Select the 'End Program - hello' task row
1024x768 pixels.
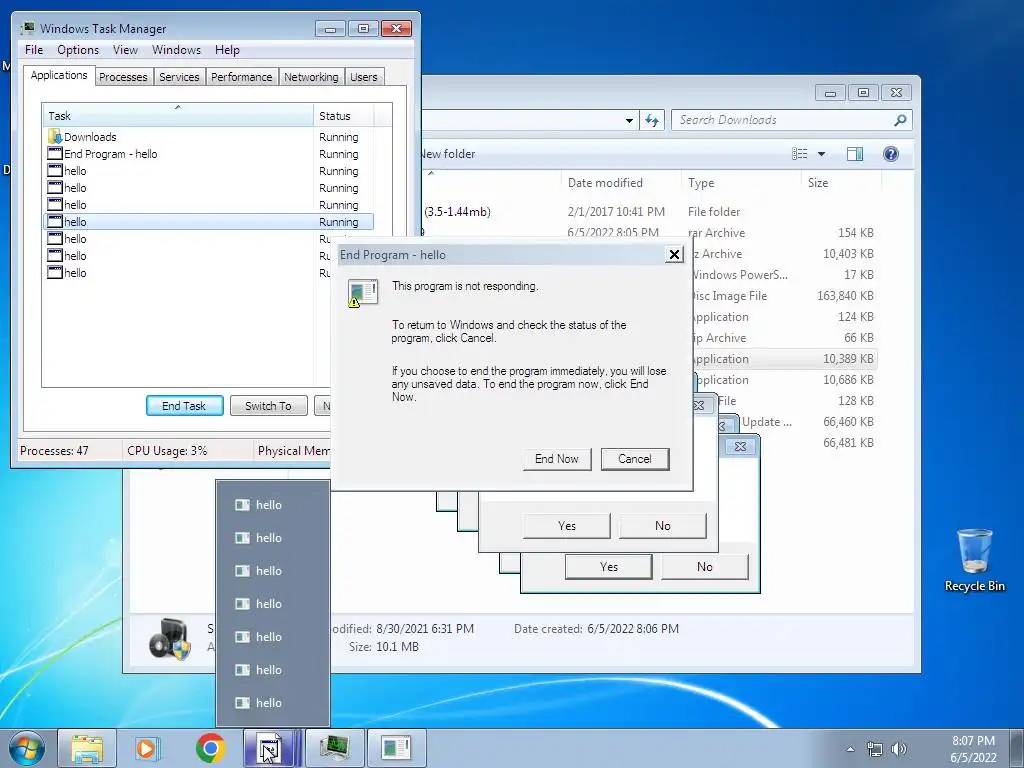[x=208, y=154]
